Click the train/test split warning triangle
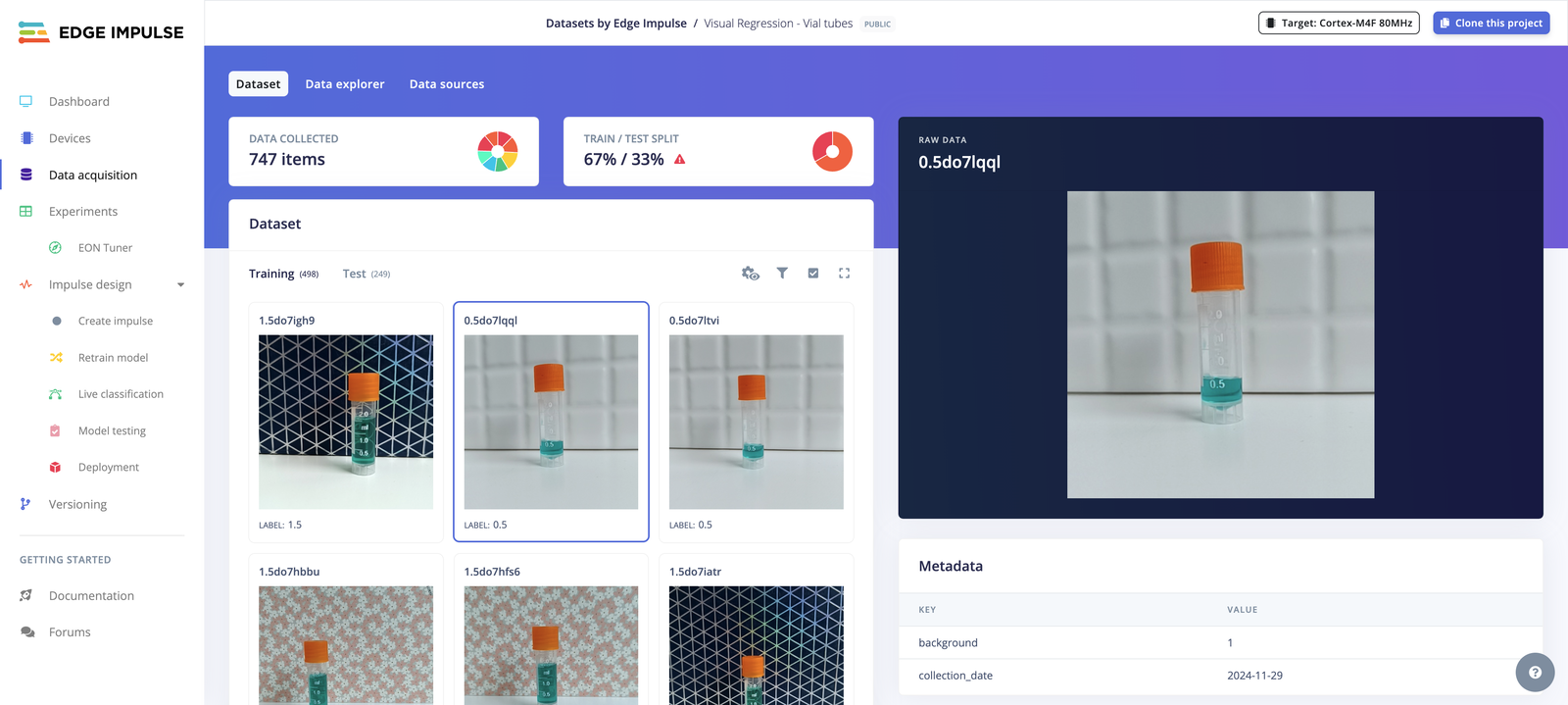Screen dimensions: 1568x705 click(680, 159)
